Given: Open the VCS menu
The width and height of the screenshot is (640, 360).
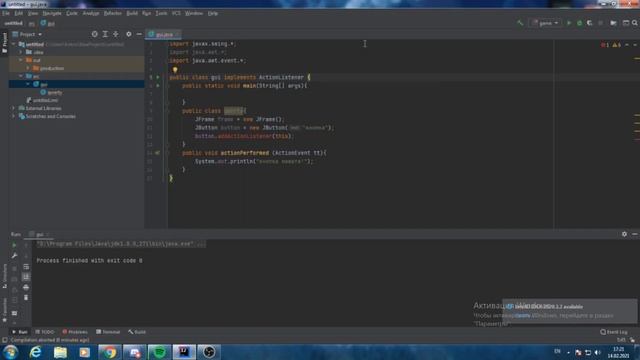Looking at the screenshot, I should (176, 13).
